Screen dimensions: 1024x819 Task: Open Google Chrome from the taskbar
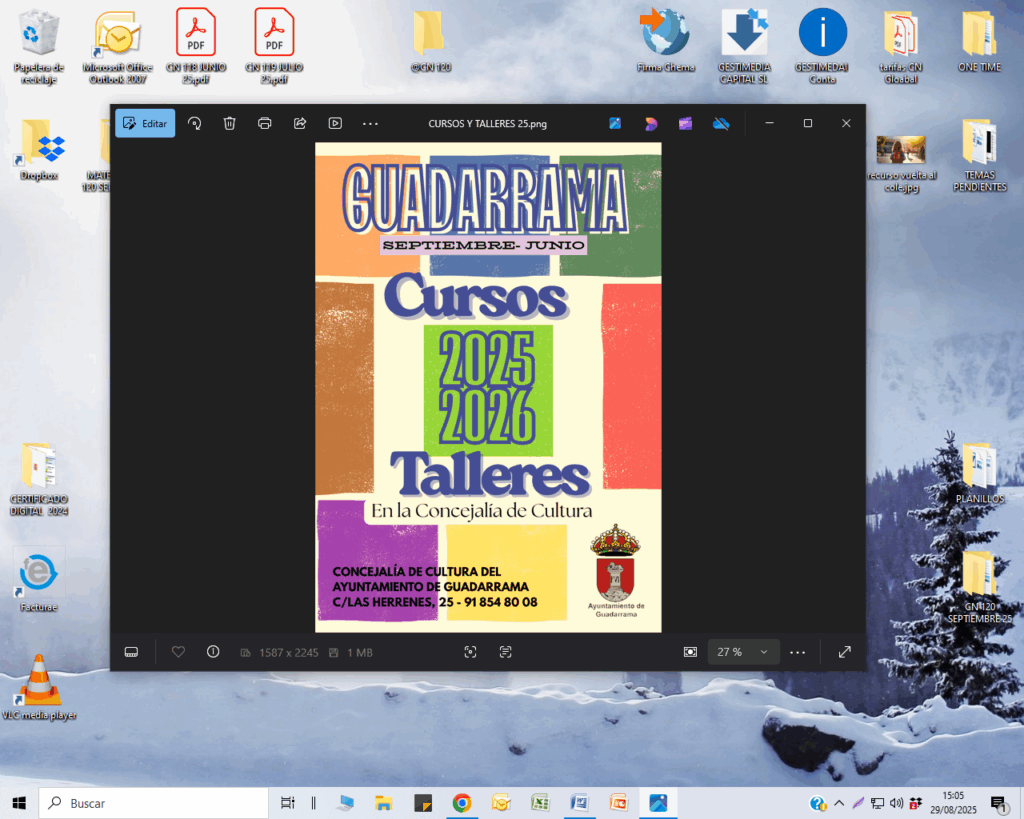[462, 803]
